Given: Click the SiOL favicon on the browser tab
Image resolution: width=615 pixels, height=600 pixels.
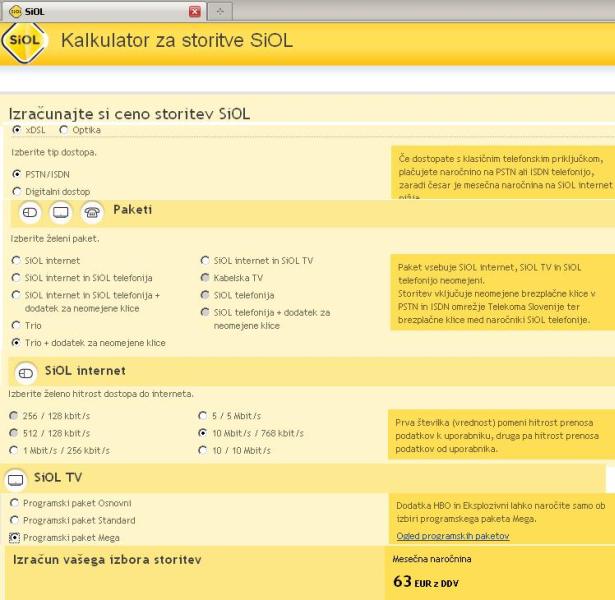Looking at the screenshot, I should pos(15,11).
